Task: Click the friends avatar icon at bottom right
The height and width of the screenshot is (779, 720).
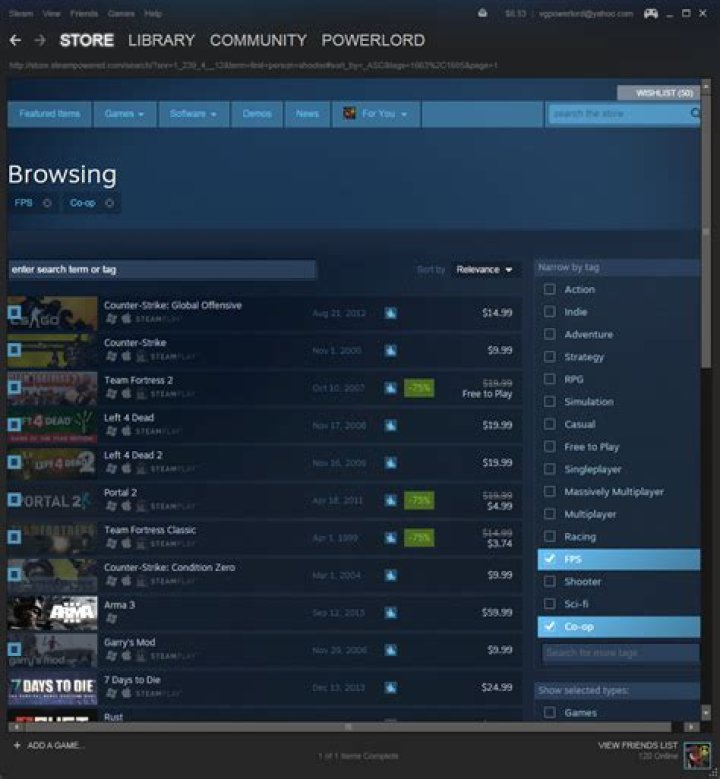Action: 697,755
